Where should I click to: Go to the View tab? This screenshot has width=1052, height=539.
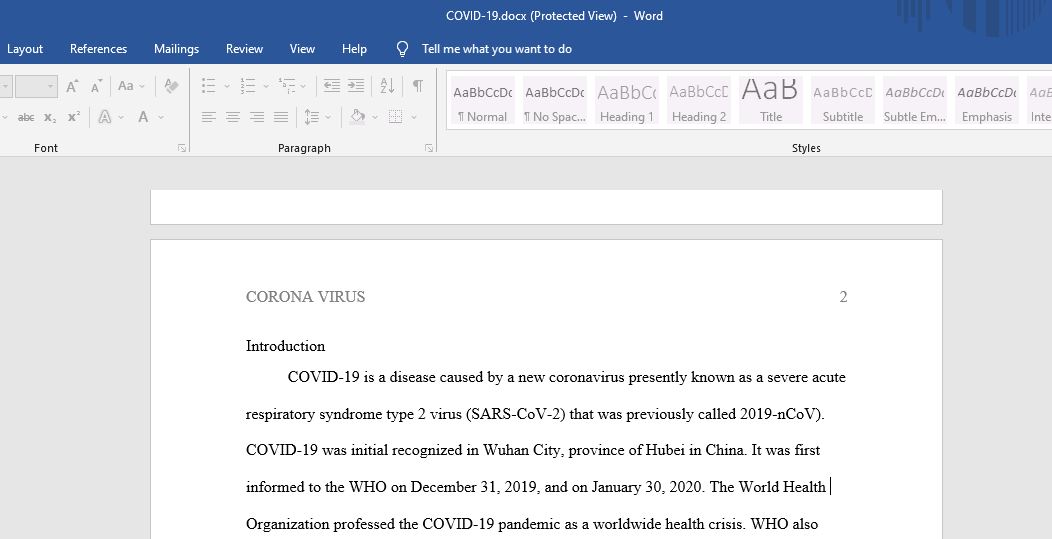(x=302, y=49)
